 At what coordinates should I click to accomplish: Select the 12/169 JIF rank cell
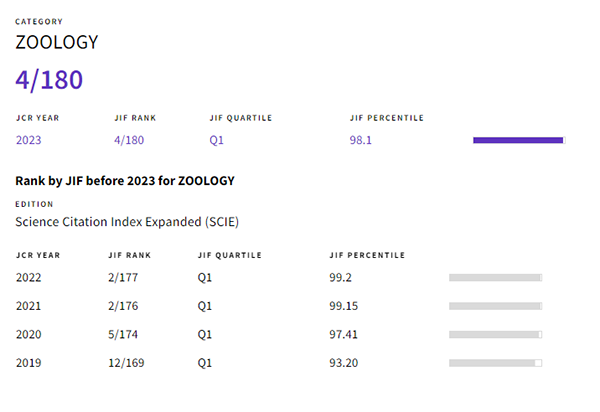pyautogui.click(x=126, y=362)
